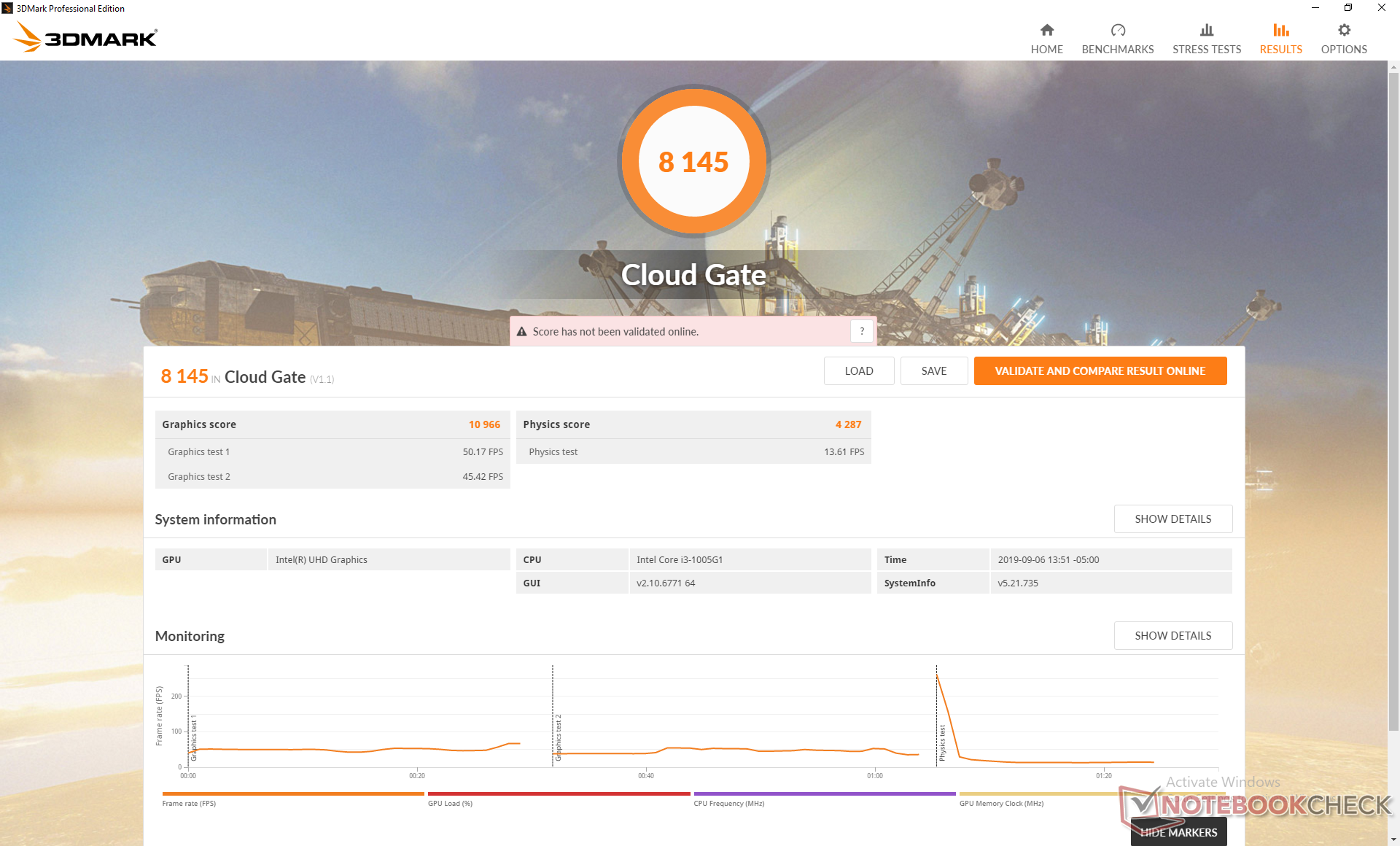Image resolution: width=1400 pixels, height=846 pixels.
Task: Toggle the Hide Markers button
Action: (1178, 832)
